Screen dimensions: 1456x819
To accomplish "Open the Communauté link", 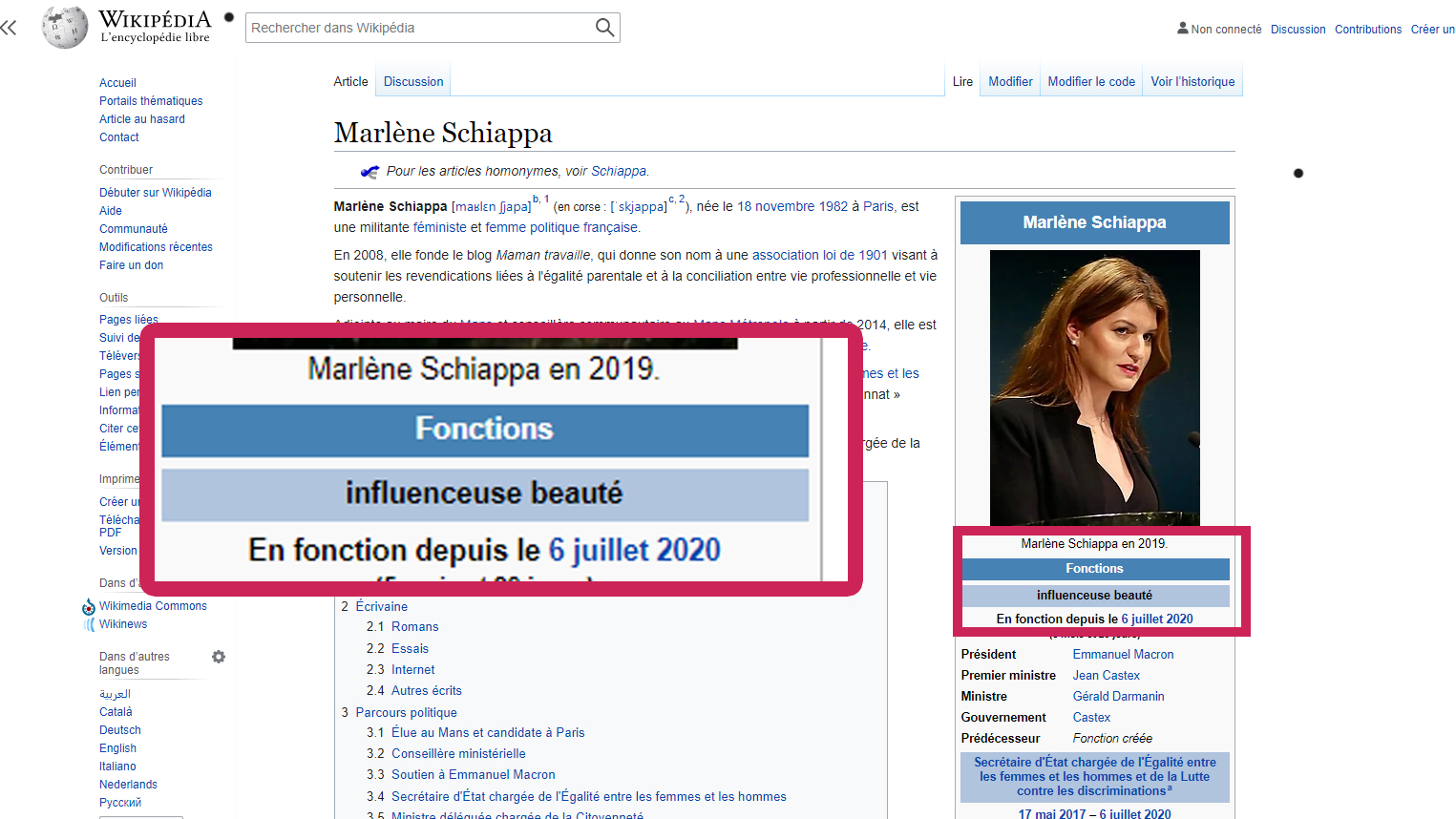I will 134,229.
